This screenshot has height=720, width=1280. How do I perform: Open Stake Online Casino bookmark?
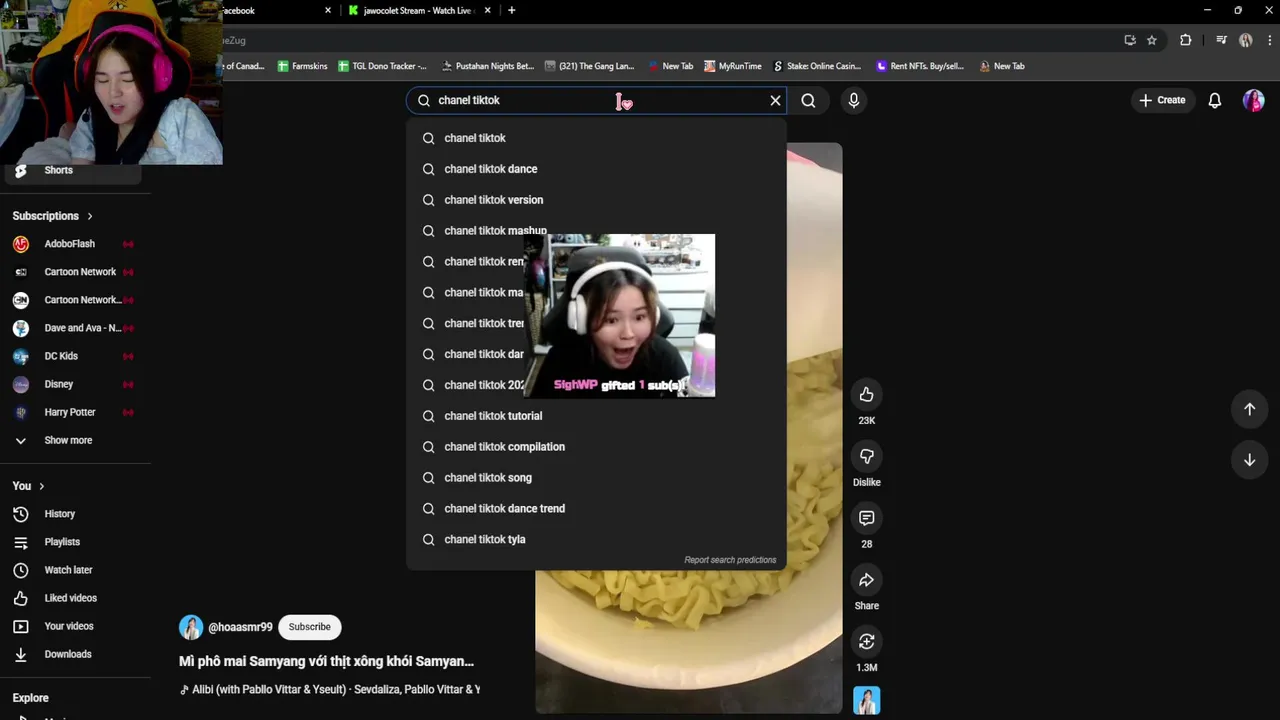point(817,66)
